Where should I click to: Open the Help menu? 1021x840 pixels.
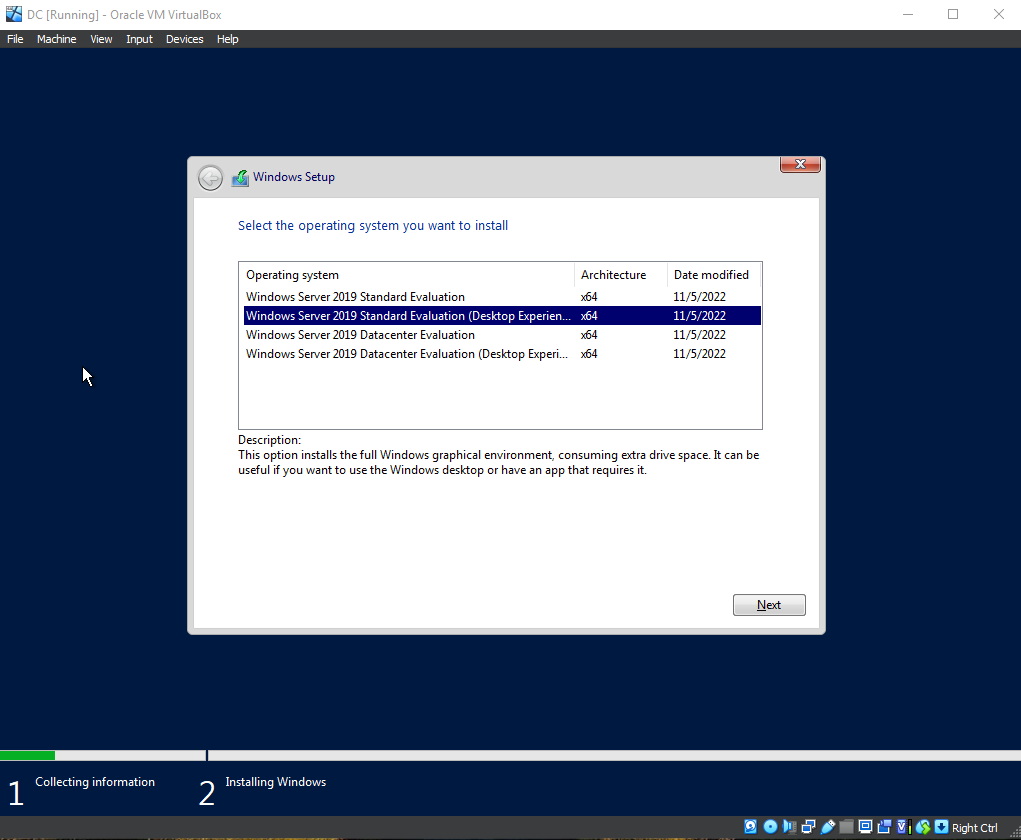click(227, 39)
